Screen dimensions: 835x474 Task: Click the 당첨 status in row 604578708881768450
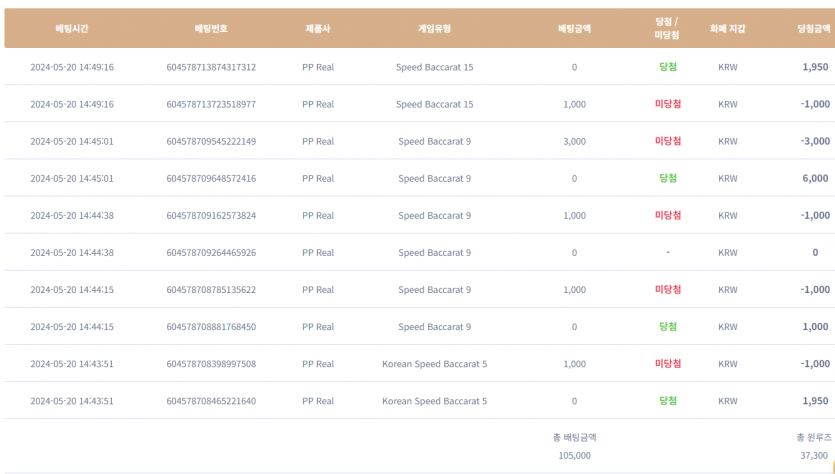(x=668, y=327)
